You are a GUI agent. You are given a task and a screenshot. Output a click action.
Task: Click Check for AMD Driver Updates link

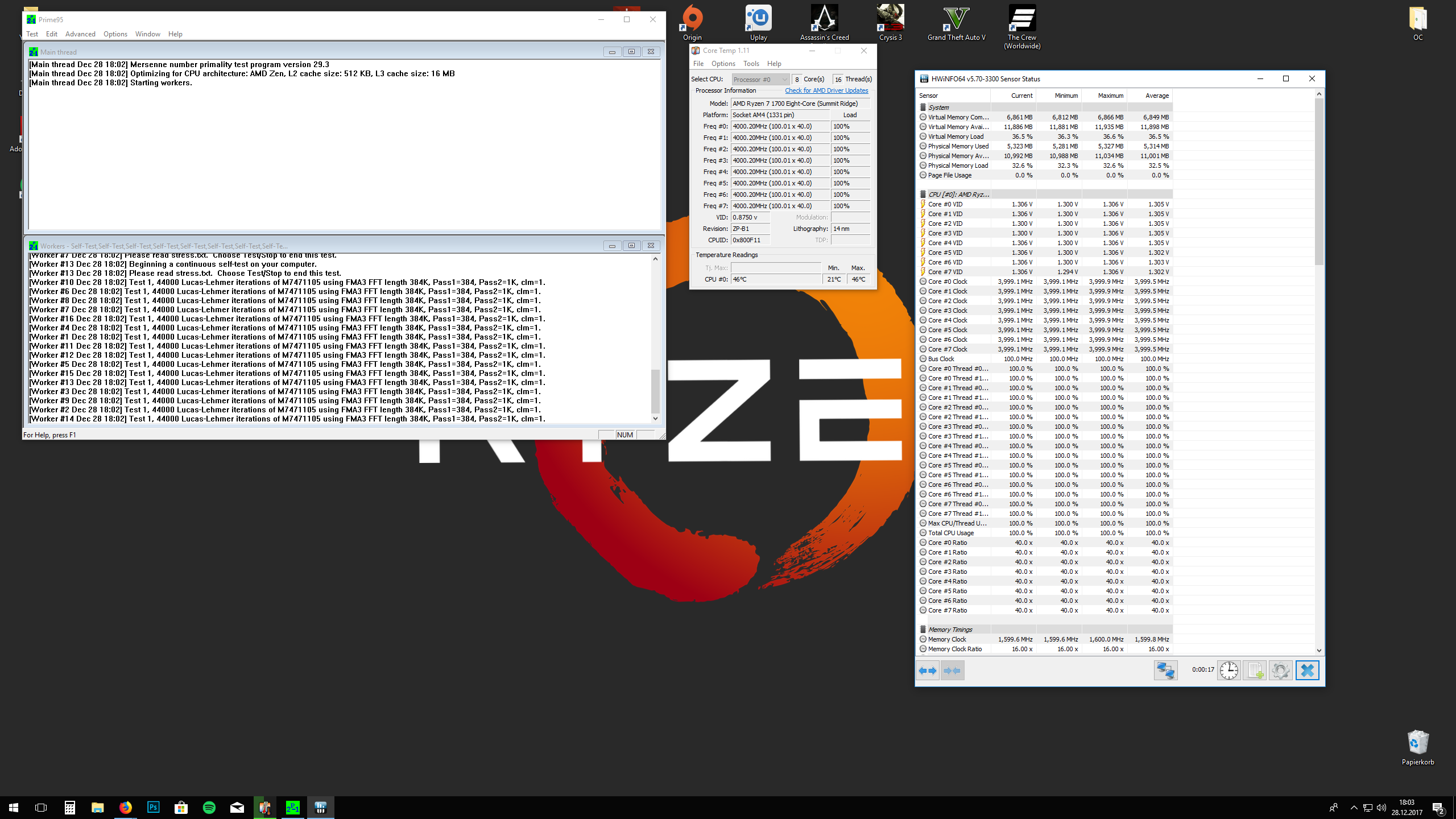[x=826, y=90]
